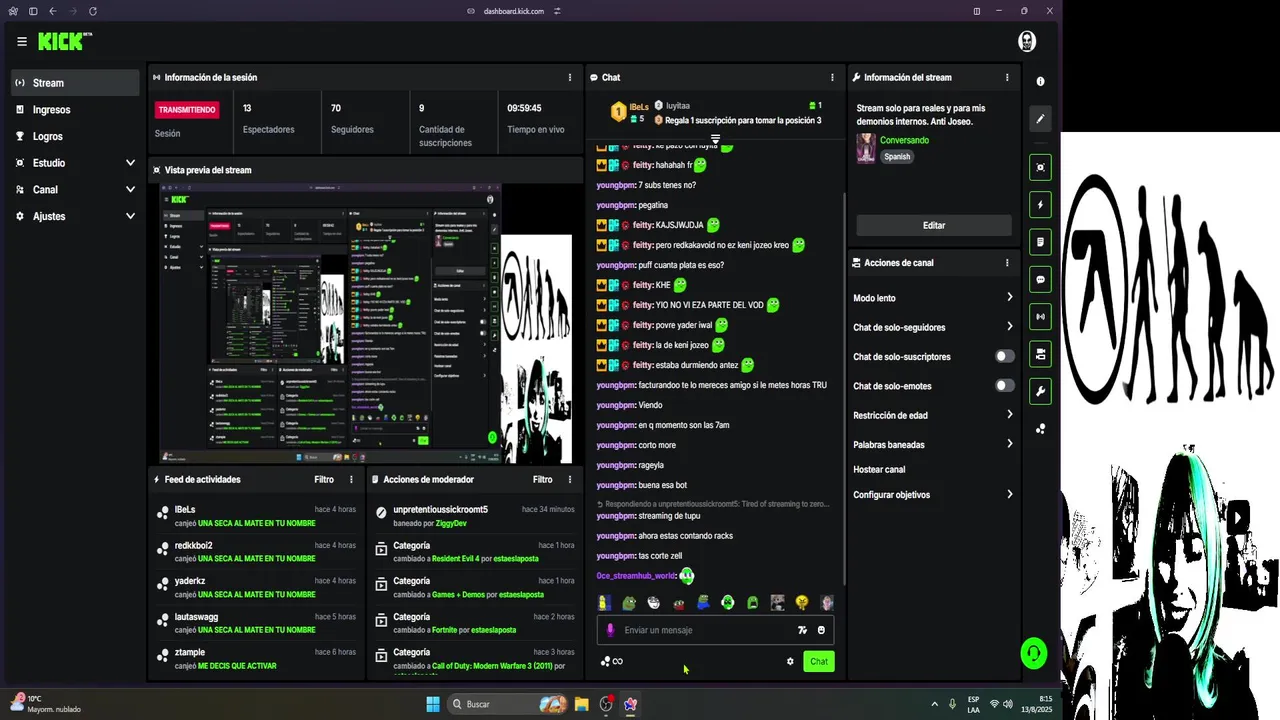Toggle the broadcast signal widget icon
The width and height of the screenshot is (1280, 720).
[1041, 317]
